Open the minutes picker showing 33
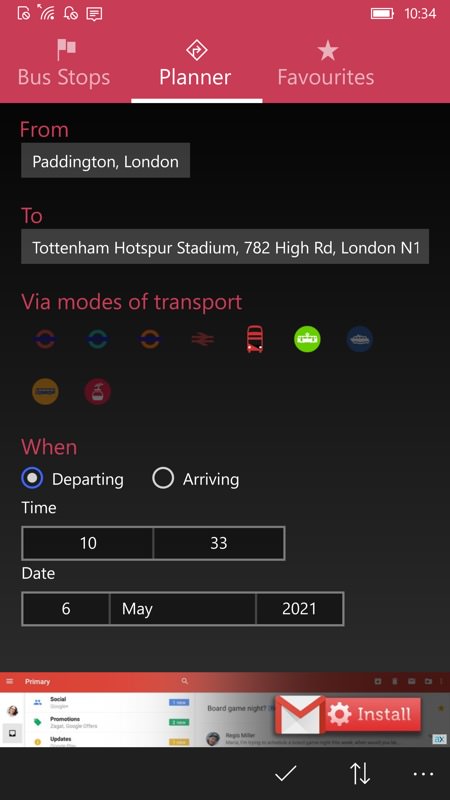450x800 pixels. tap(219, 543)
